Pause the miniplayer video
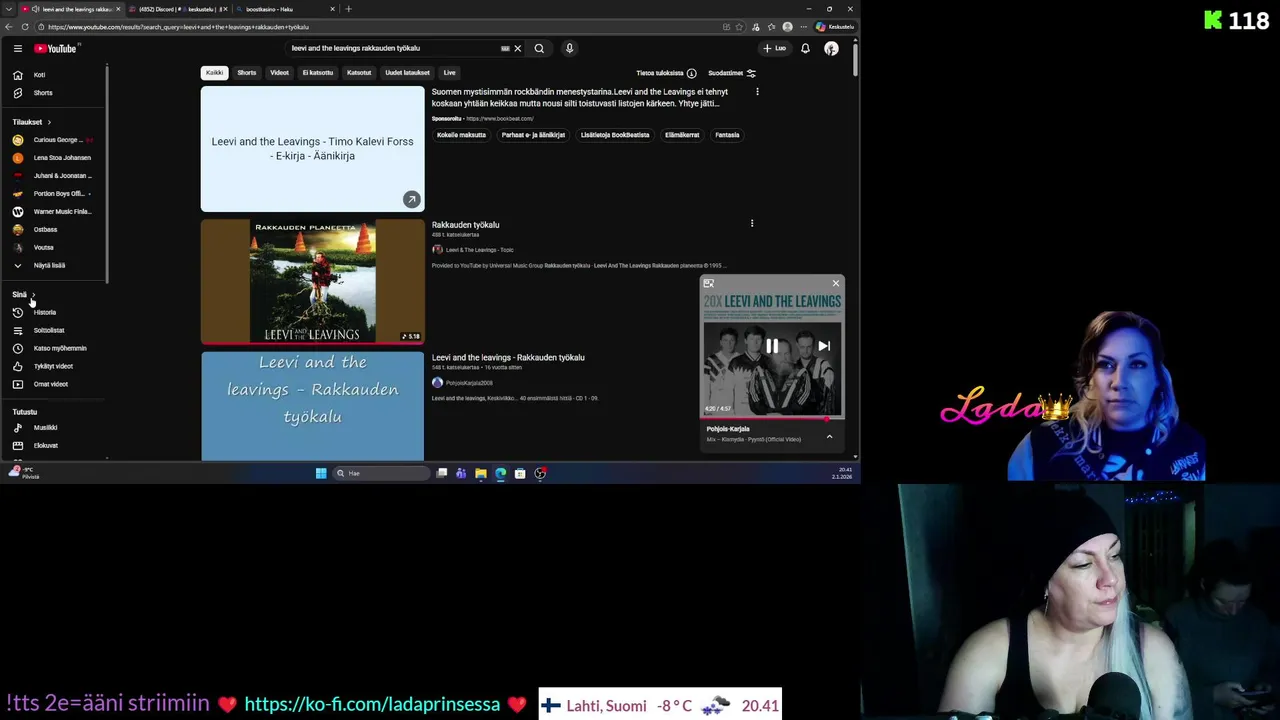 (x=772, y=346)
